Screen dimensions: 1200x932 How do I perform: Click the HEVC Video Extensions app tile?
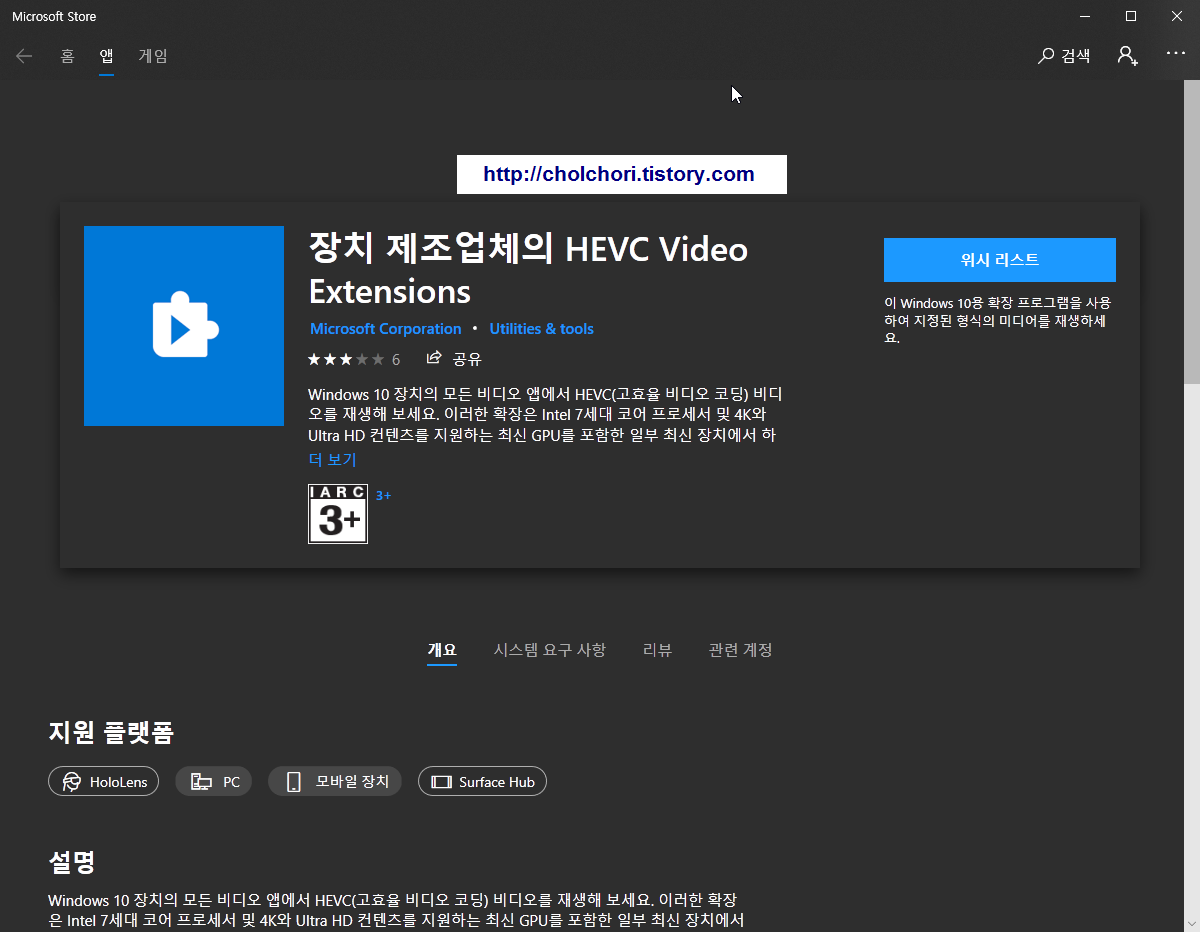[x=184, y=326]
